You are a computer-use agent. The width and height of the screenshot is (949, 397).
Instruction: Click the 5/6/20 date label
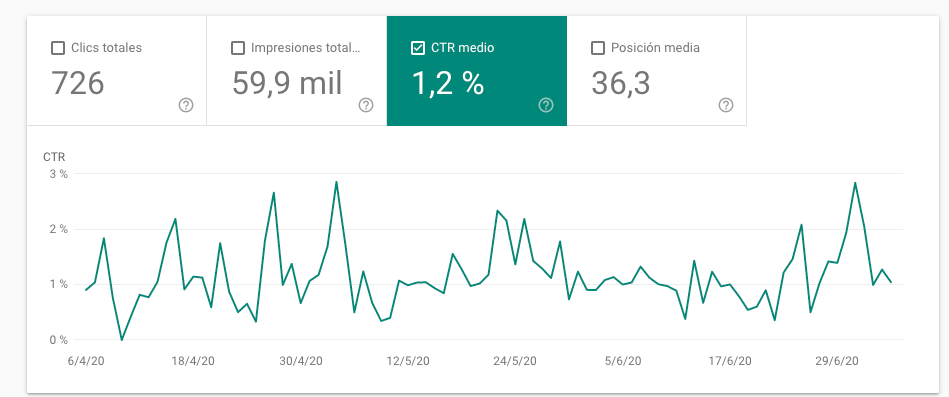tap(623, 361)
